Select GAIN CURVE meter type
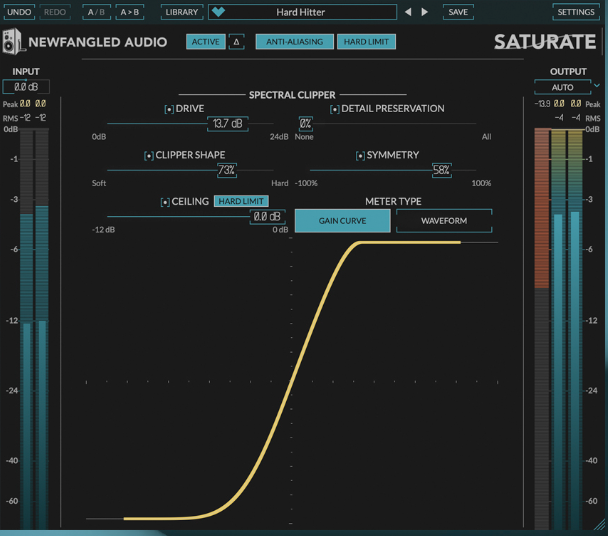The height and width of the screenshot is (536, 608). [342, 221]
